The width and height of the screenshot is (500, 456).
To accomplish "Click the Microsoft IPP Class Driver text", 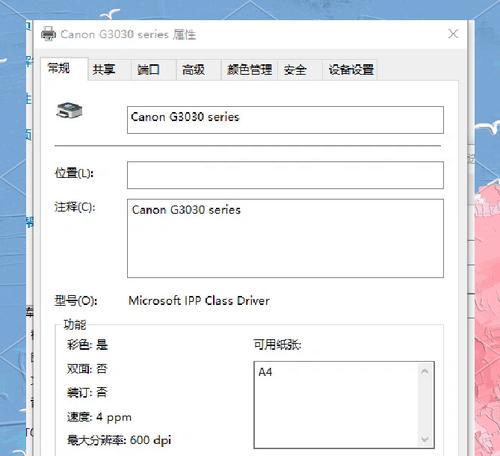I will [x=199, y=301].
